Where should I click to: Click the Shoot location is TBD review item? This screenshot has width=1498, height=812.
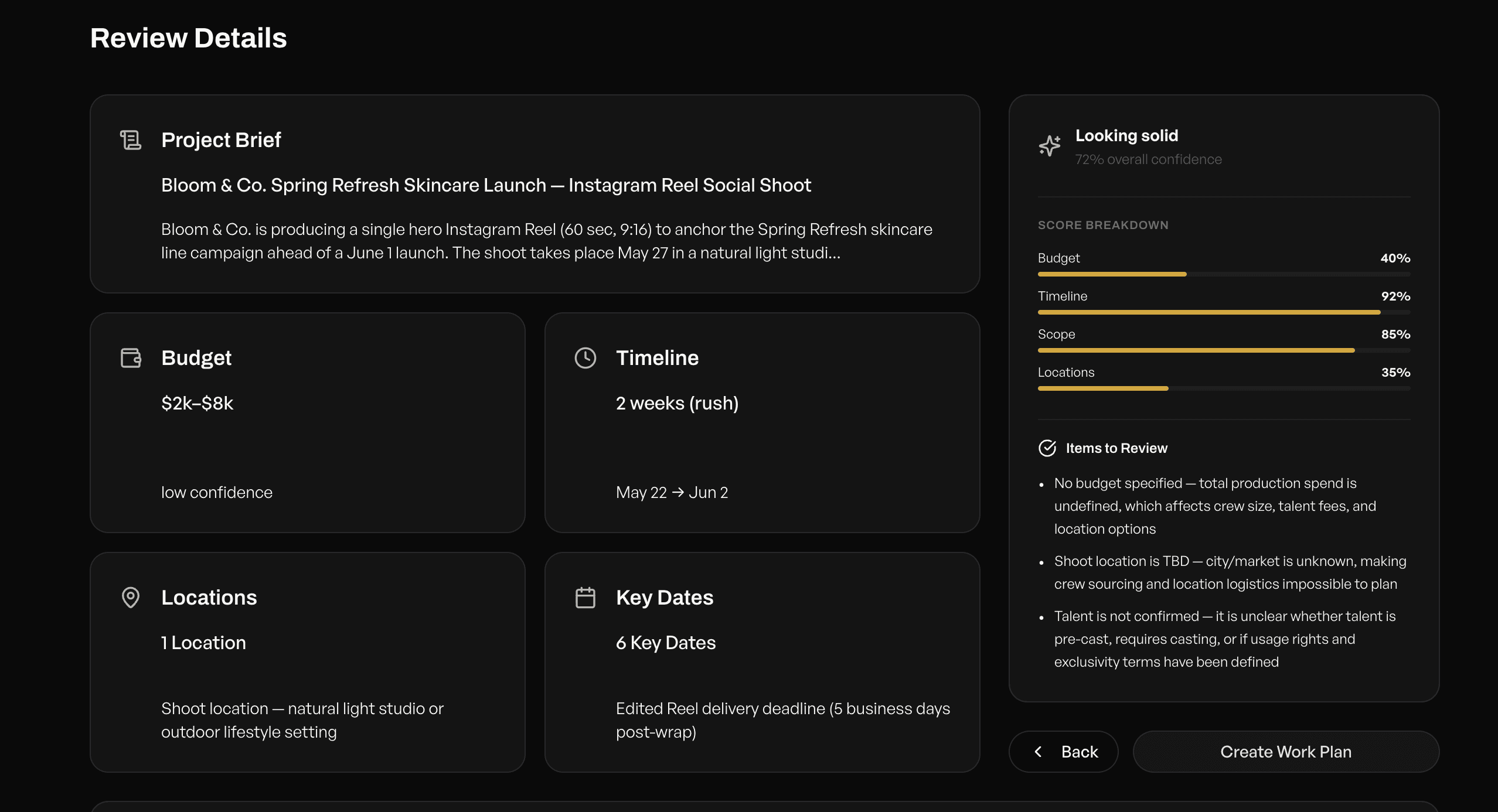1230,572
